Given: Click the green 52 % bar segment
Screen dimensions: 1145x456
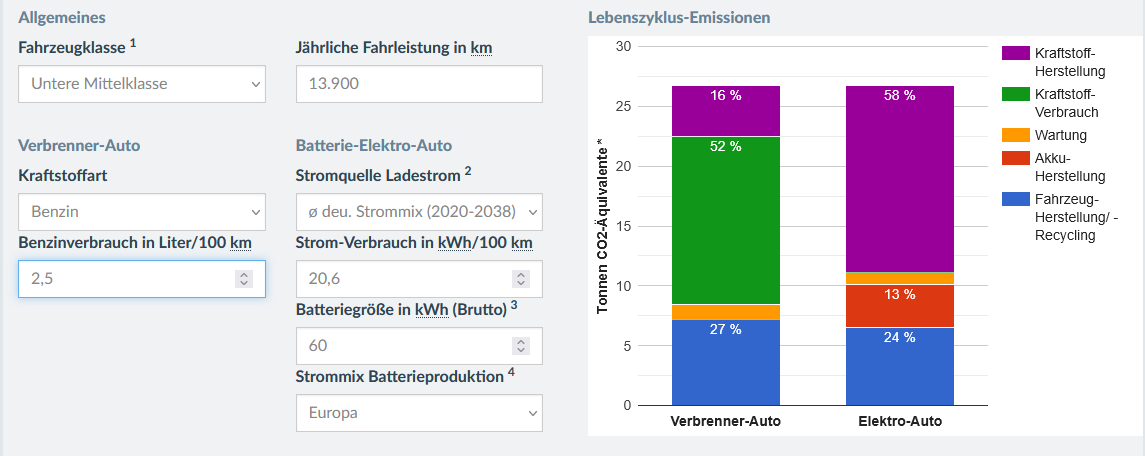Looking at the screenshot, I should coord(726,220).
